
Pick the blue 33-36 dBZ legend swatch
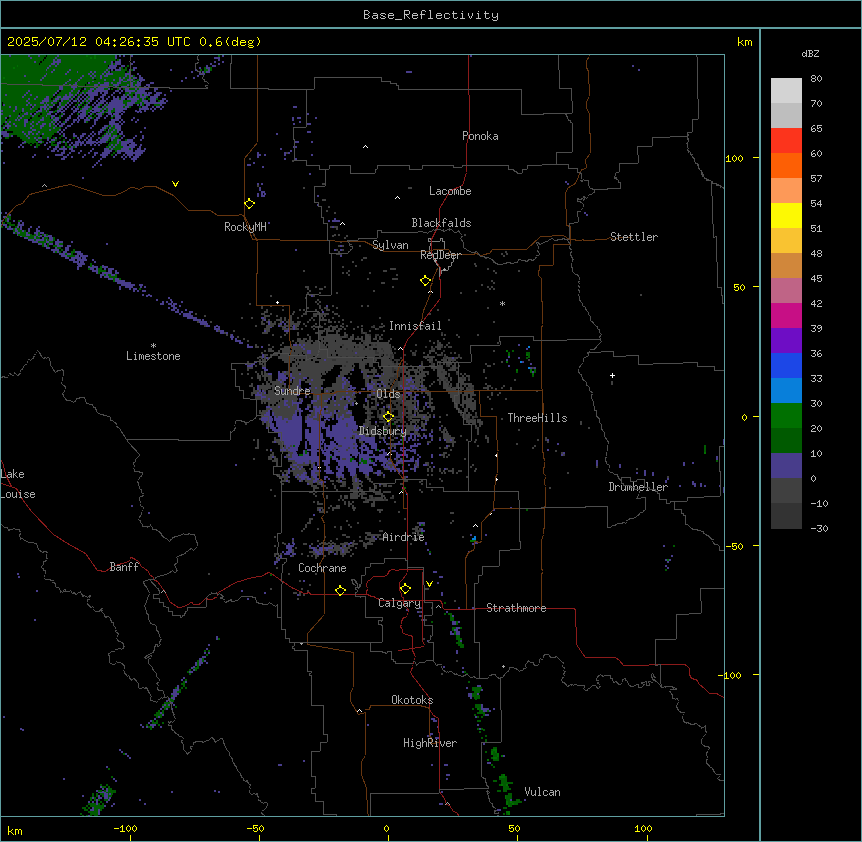(786, 365)
